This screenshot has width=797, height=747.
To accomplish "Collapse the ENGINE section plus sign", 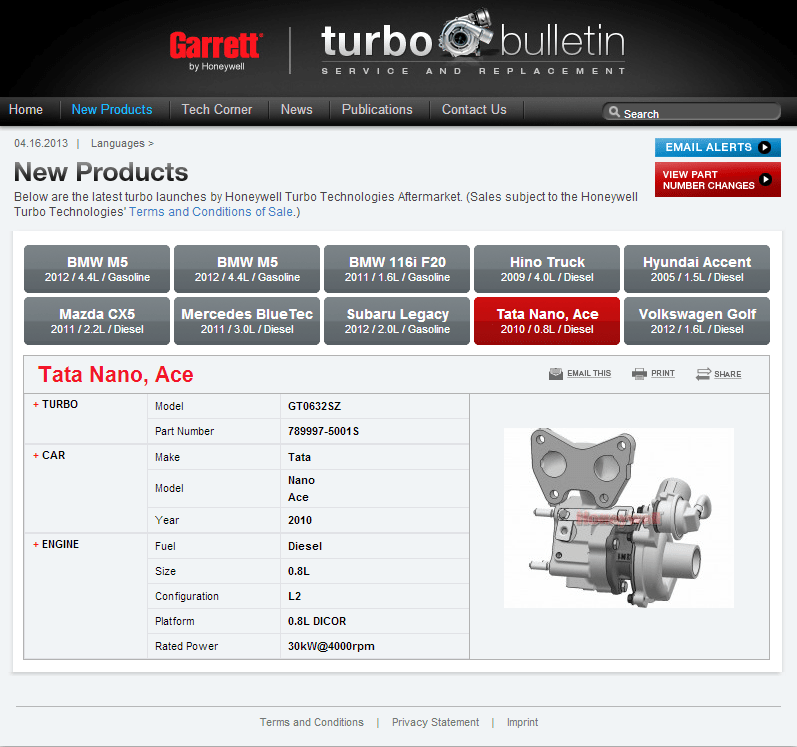I will click(36, 544).
